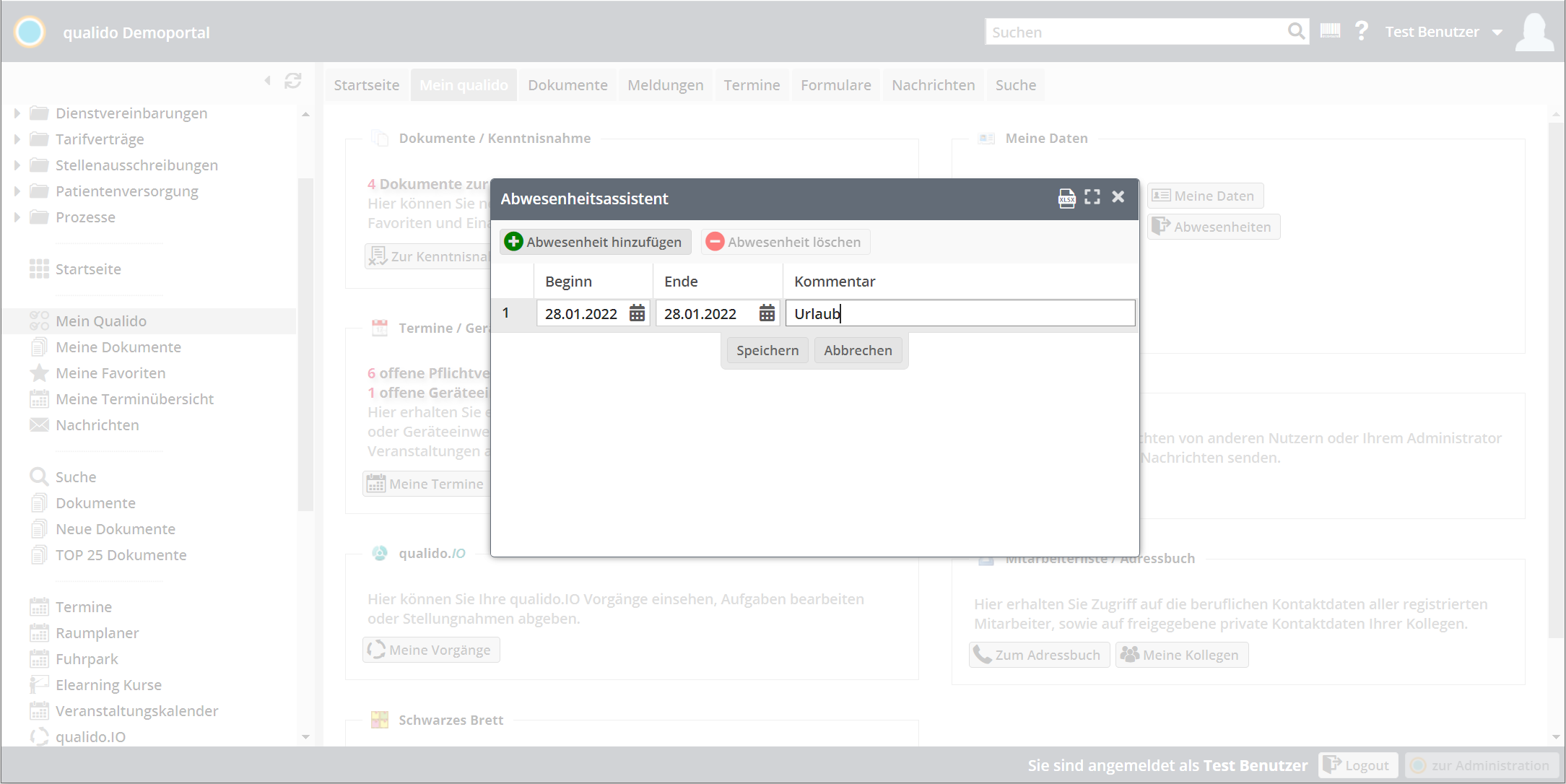Click the barcode scanner icon
Image resolution: width=1566 pixels, height=784 pixels.
click(1330, 31)
